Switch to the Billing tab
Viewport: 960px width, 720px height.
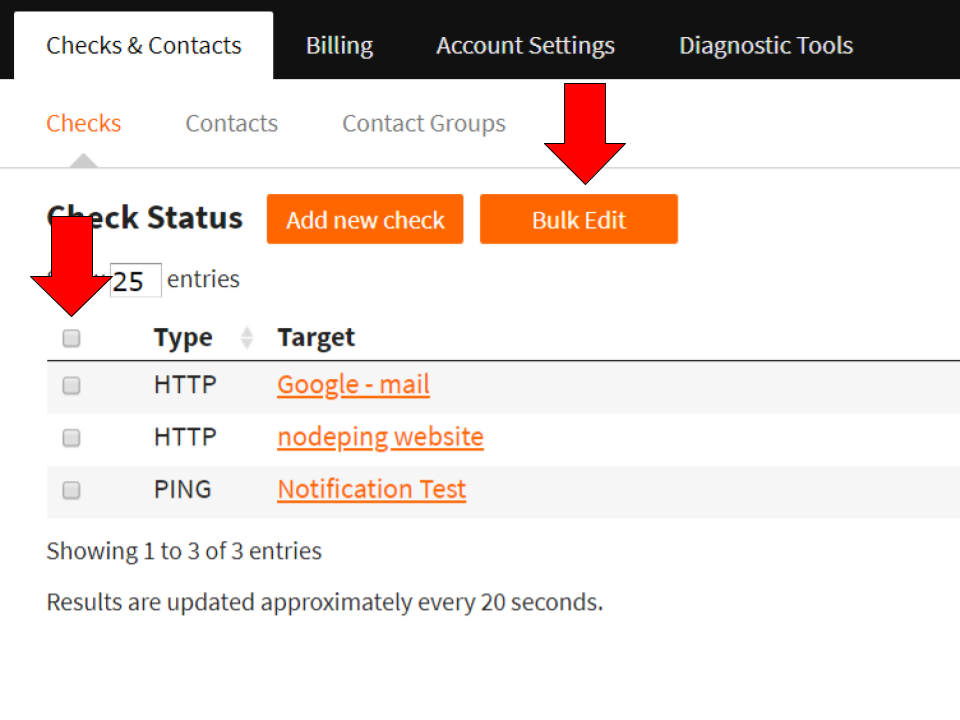(x=339, y=45)
